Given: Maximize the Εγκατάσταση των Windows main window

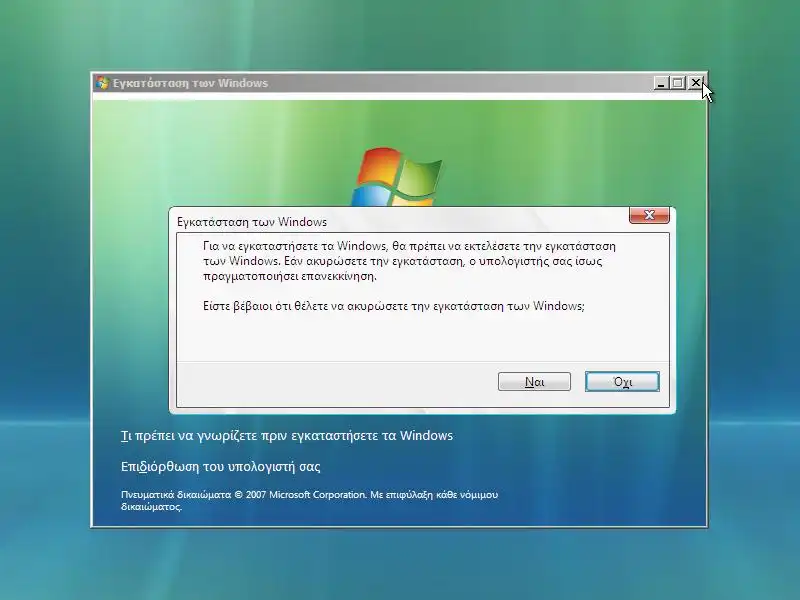Looking at the screenshot, I should 678,83.
